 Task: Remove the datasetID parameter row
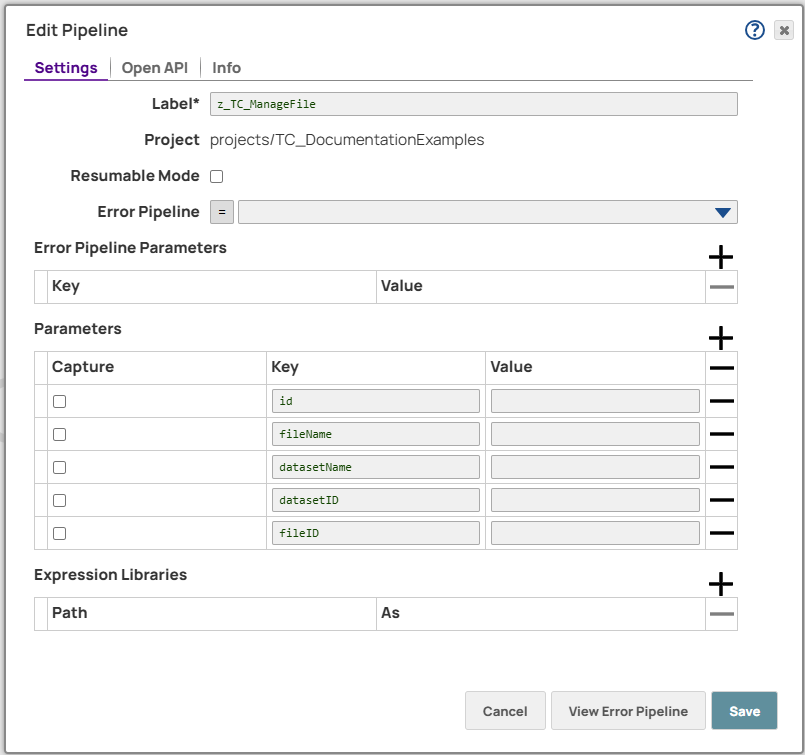coord(721,500)
